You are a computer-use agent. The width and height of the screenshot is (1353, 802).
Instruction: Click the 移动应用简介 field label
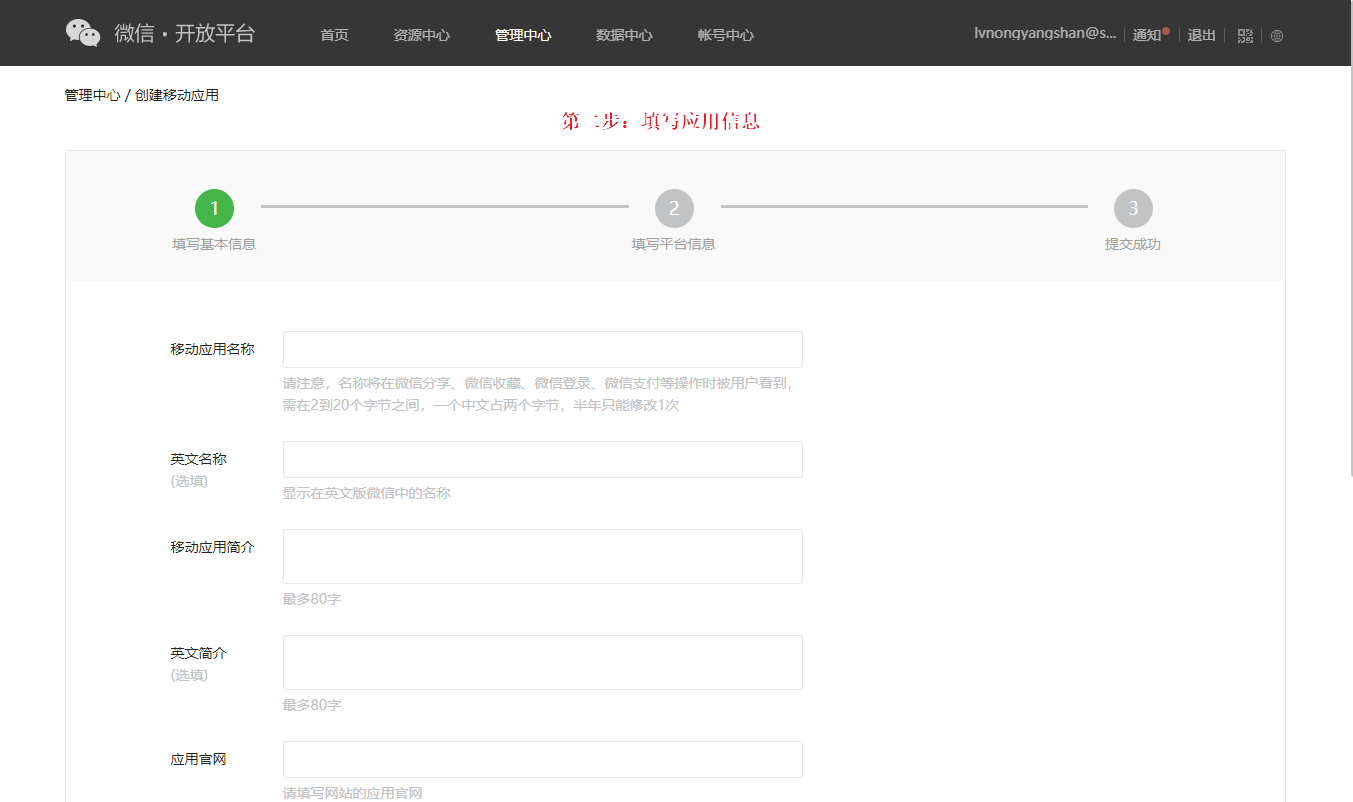coord(212,547)
